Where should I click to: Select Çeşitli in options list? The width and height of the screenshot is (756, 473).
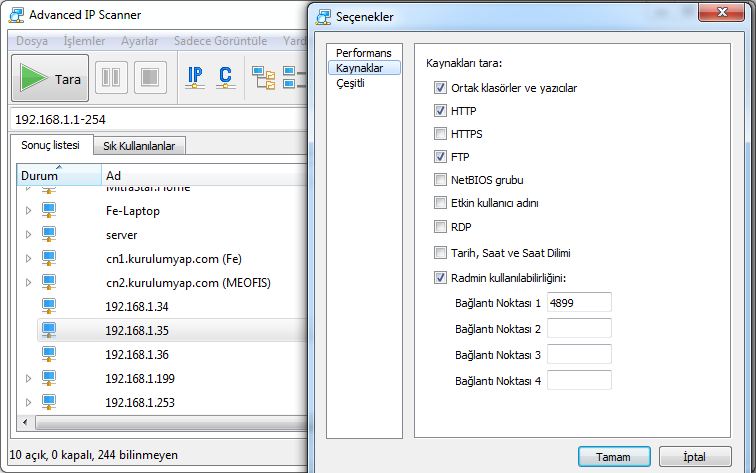click(351, 83)
